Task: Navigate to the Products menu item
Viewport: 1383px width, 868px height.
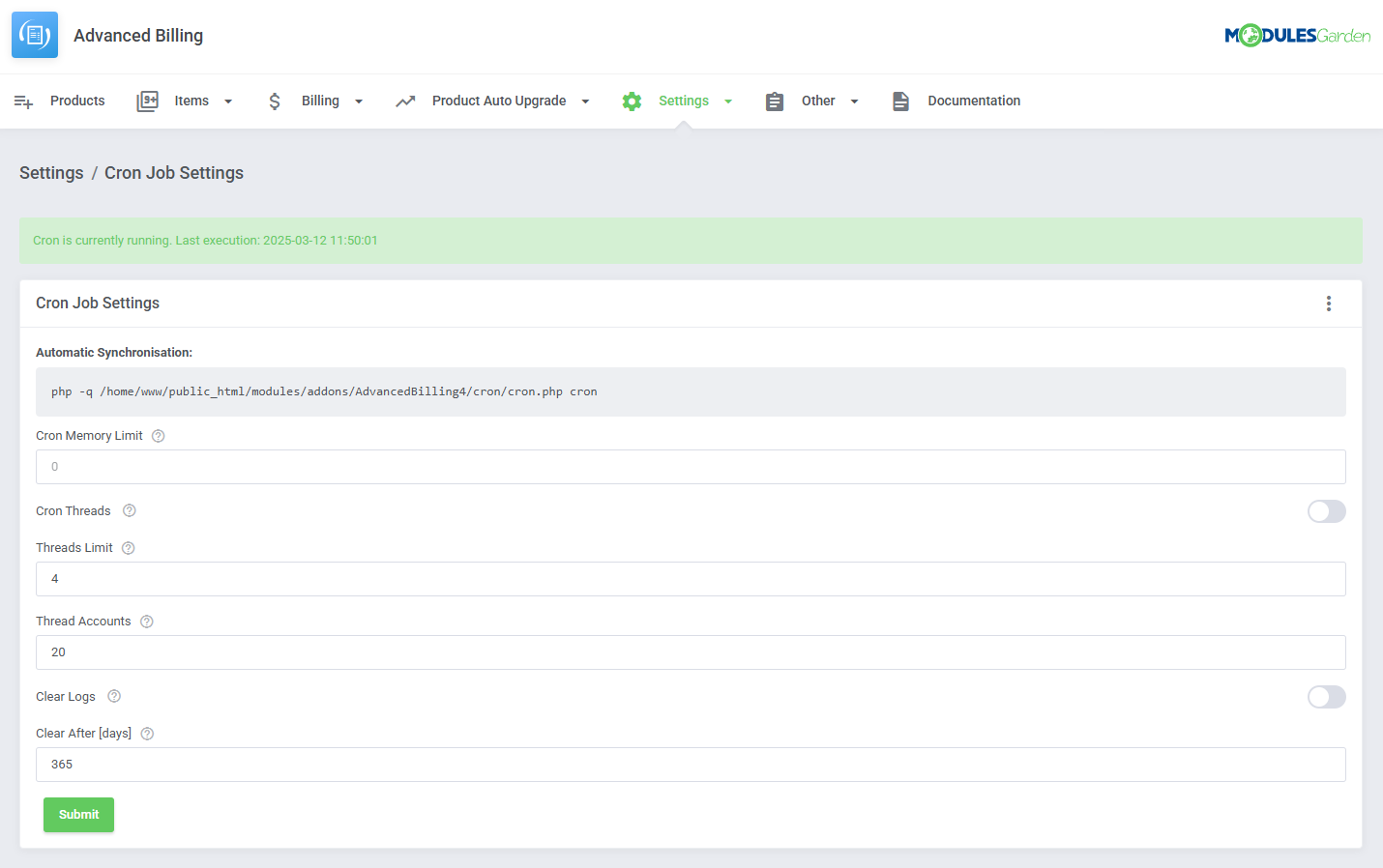Action: pos(76,101)
